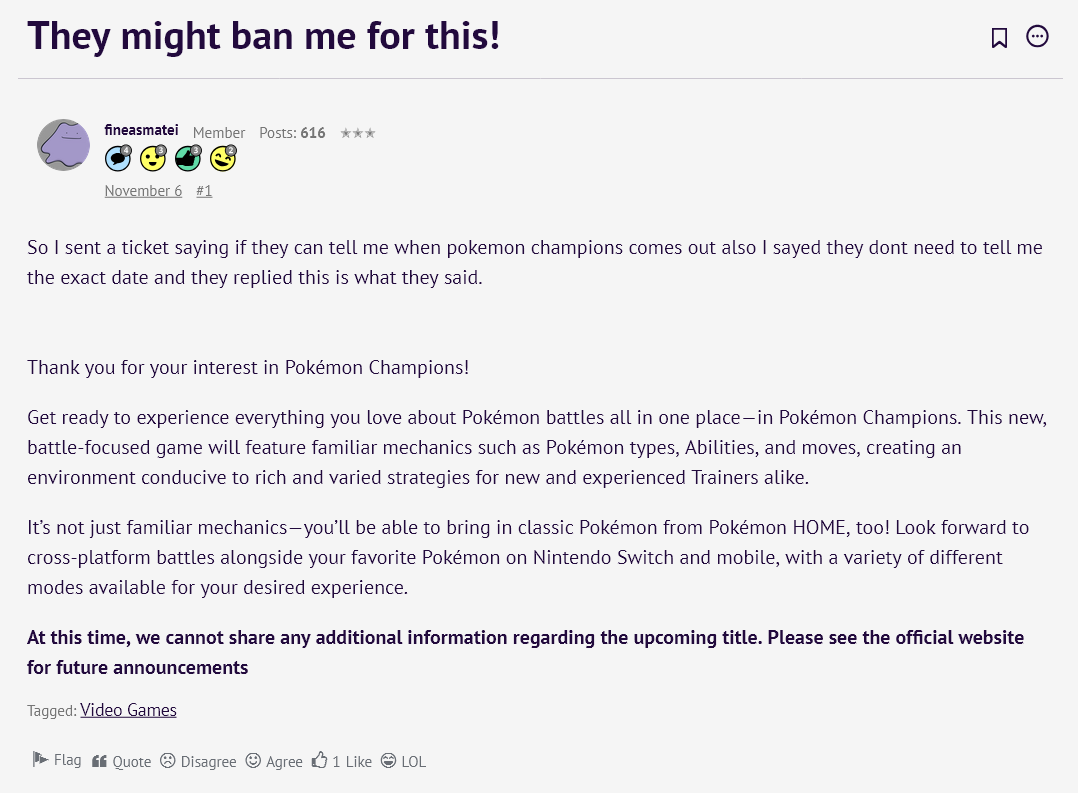React with Agree to the post
This screenshot has height=793, width=1078.
(x=274, y=761)
